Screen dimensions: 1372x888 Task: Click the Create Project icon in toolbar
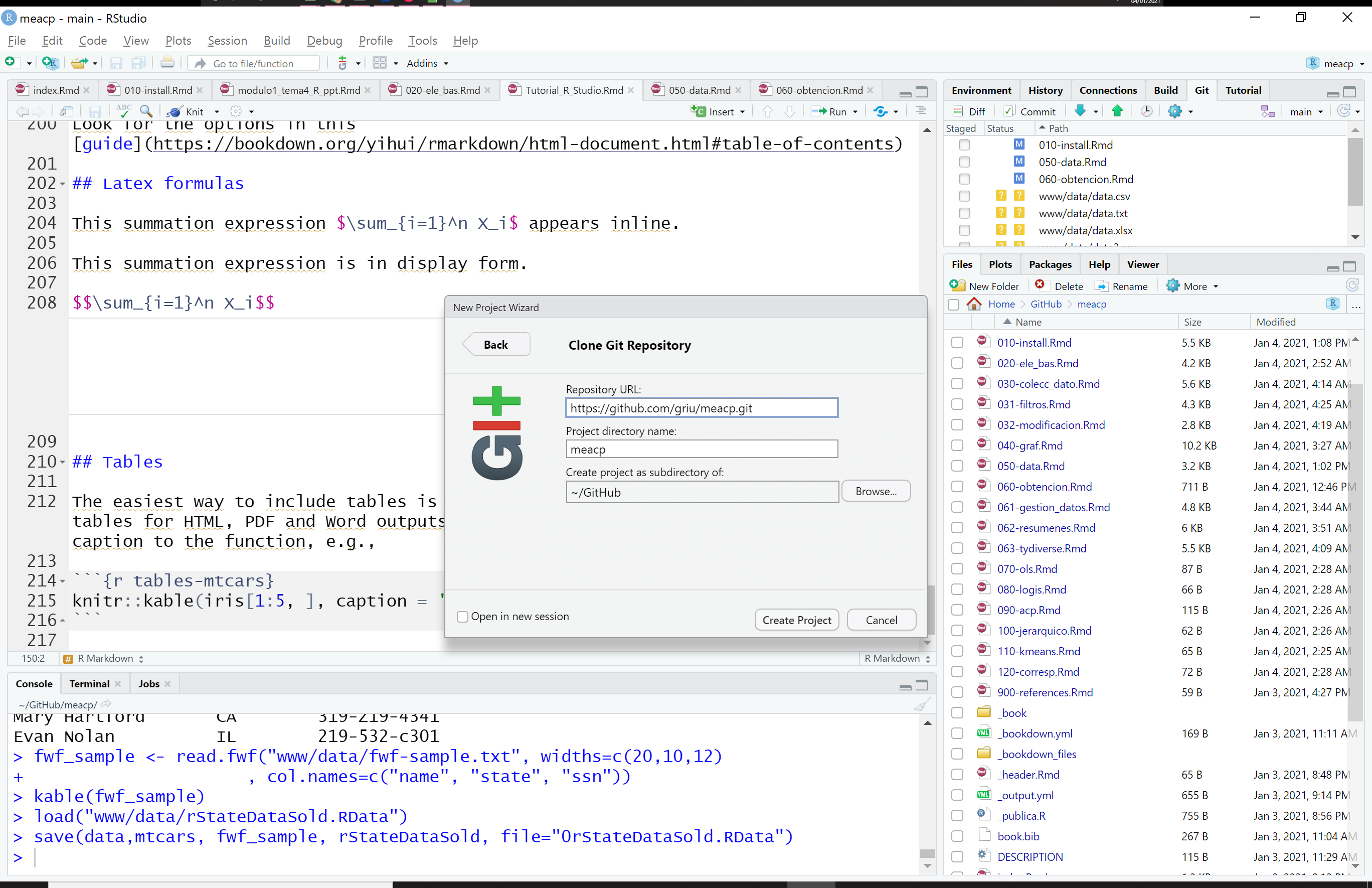tap(51, 63)
